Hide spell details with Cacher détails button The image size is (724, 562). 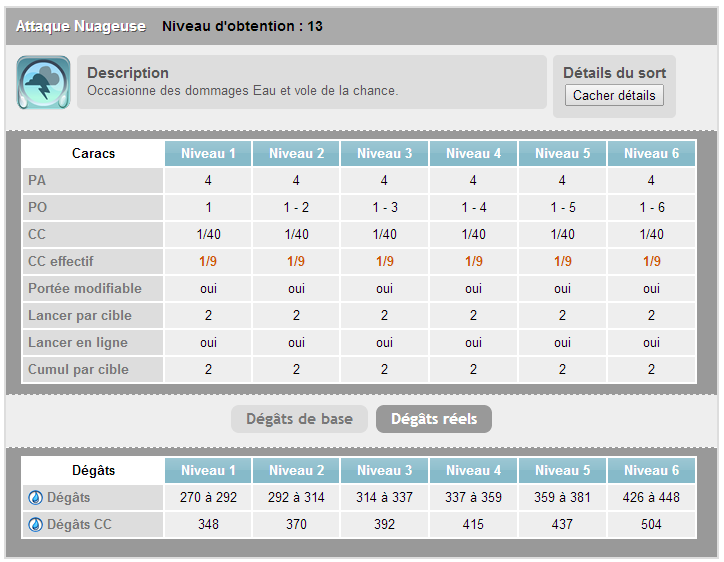point(614,95)
